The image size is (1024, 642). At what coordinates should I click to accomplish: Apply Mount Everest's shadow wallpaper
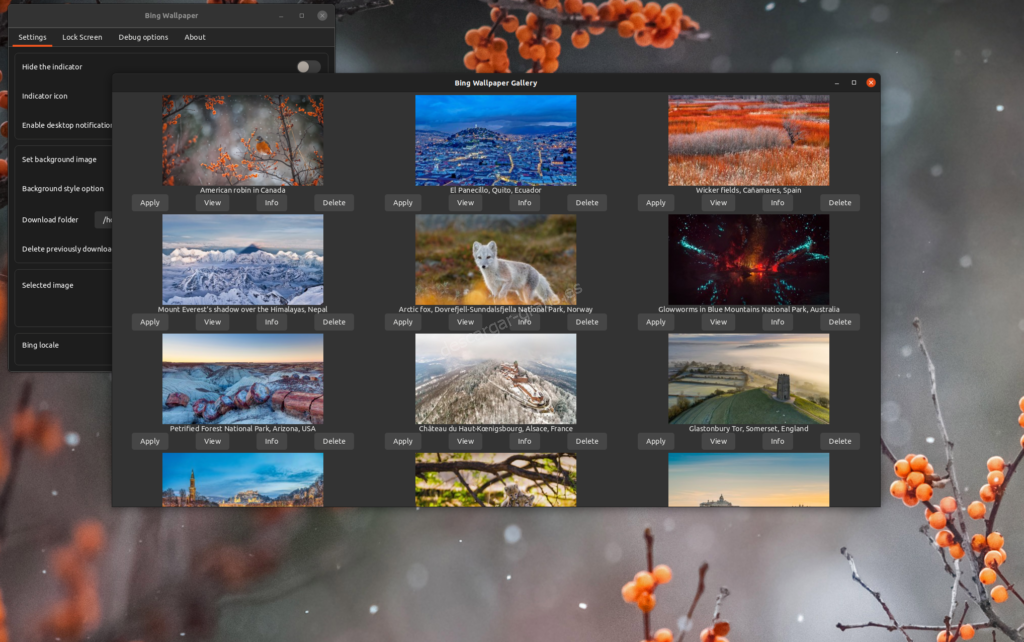click(x=149, y=321)
